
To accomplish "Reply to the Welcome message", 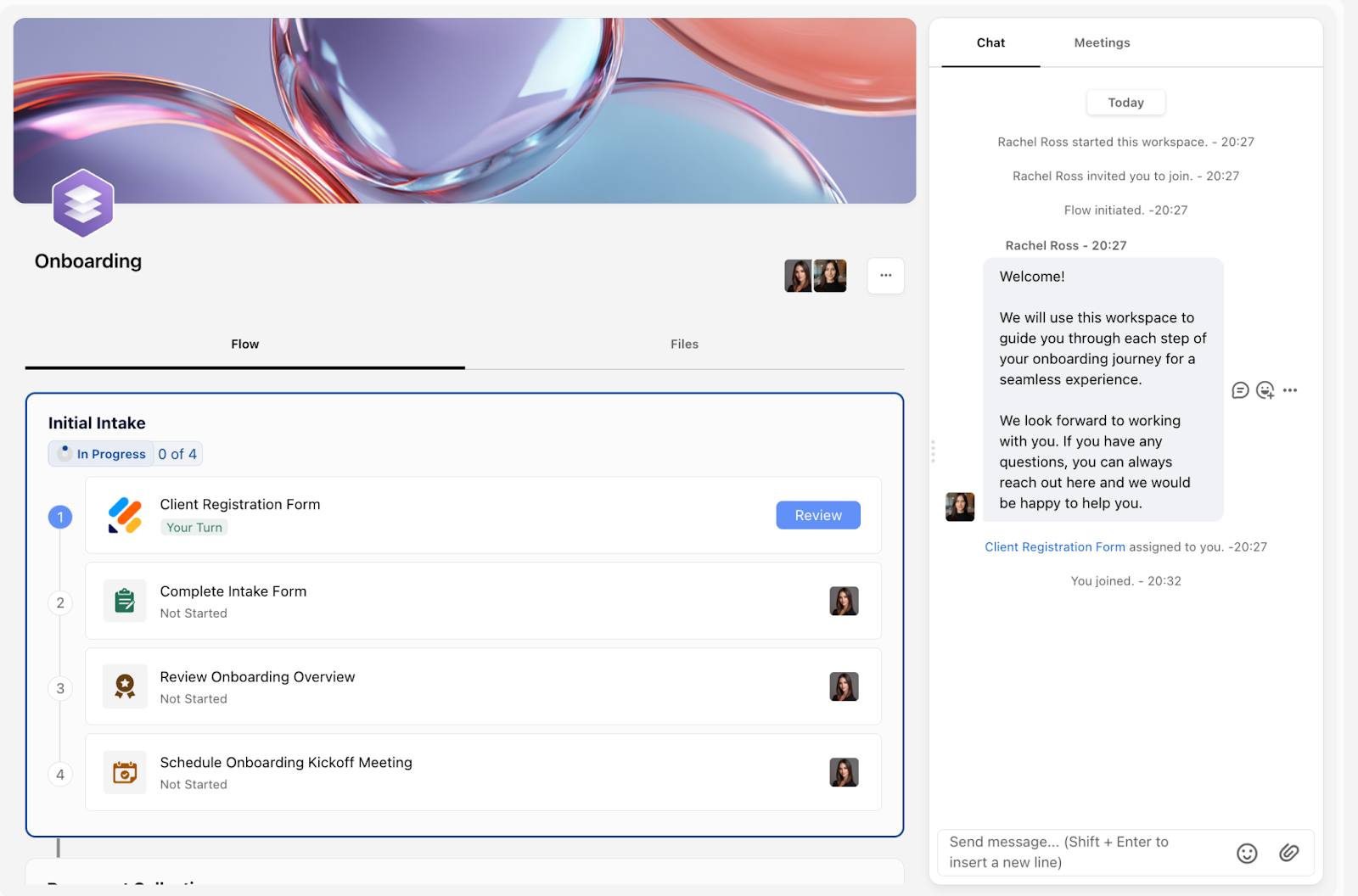I will click(x=1240, y=390).
